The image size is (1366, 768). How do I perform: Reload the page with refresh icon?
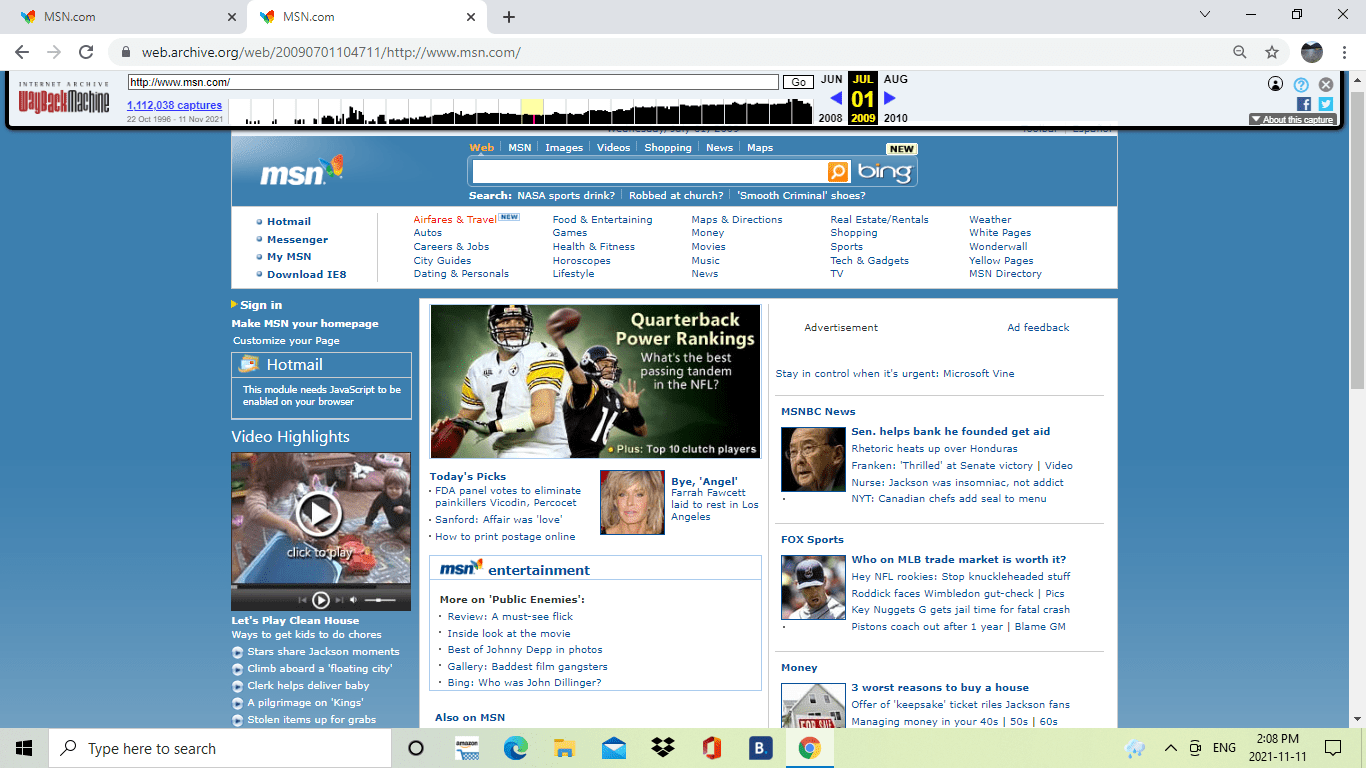pos(86,52)
